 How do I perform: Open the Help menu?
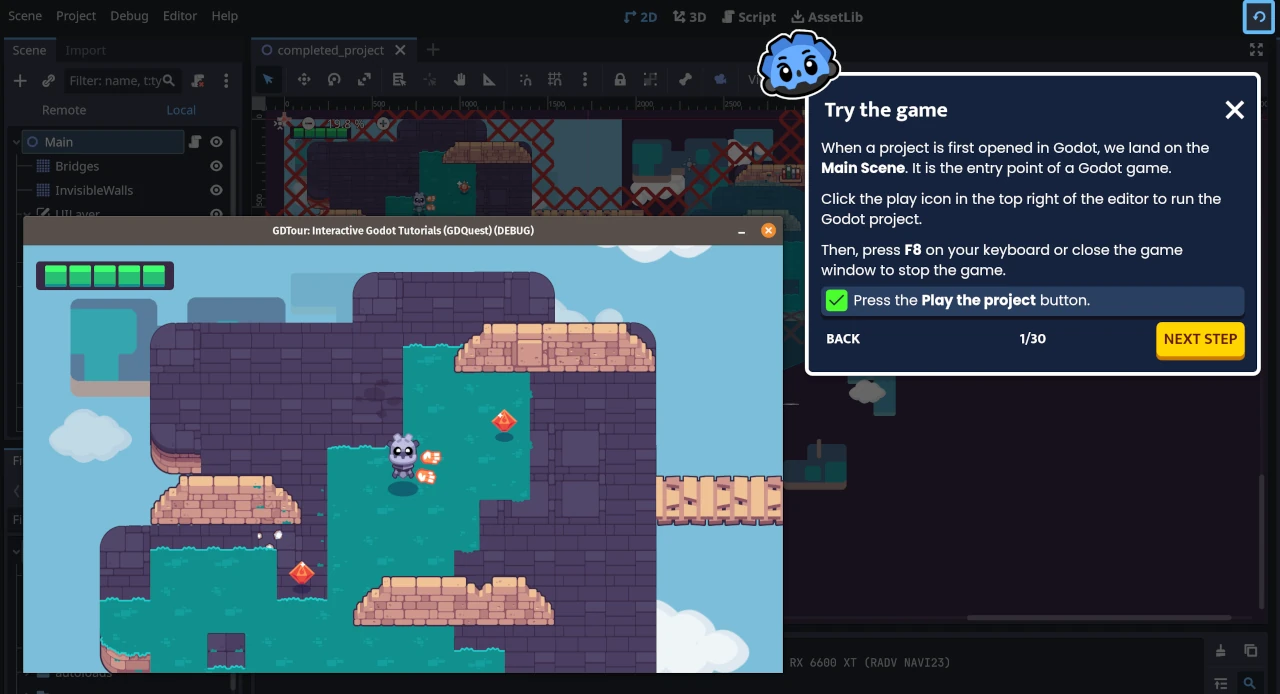coord(225,16)
